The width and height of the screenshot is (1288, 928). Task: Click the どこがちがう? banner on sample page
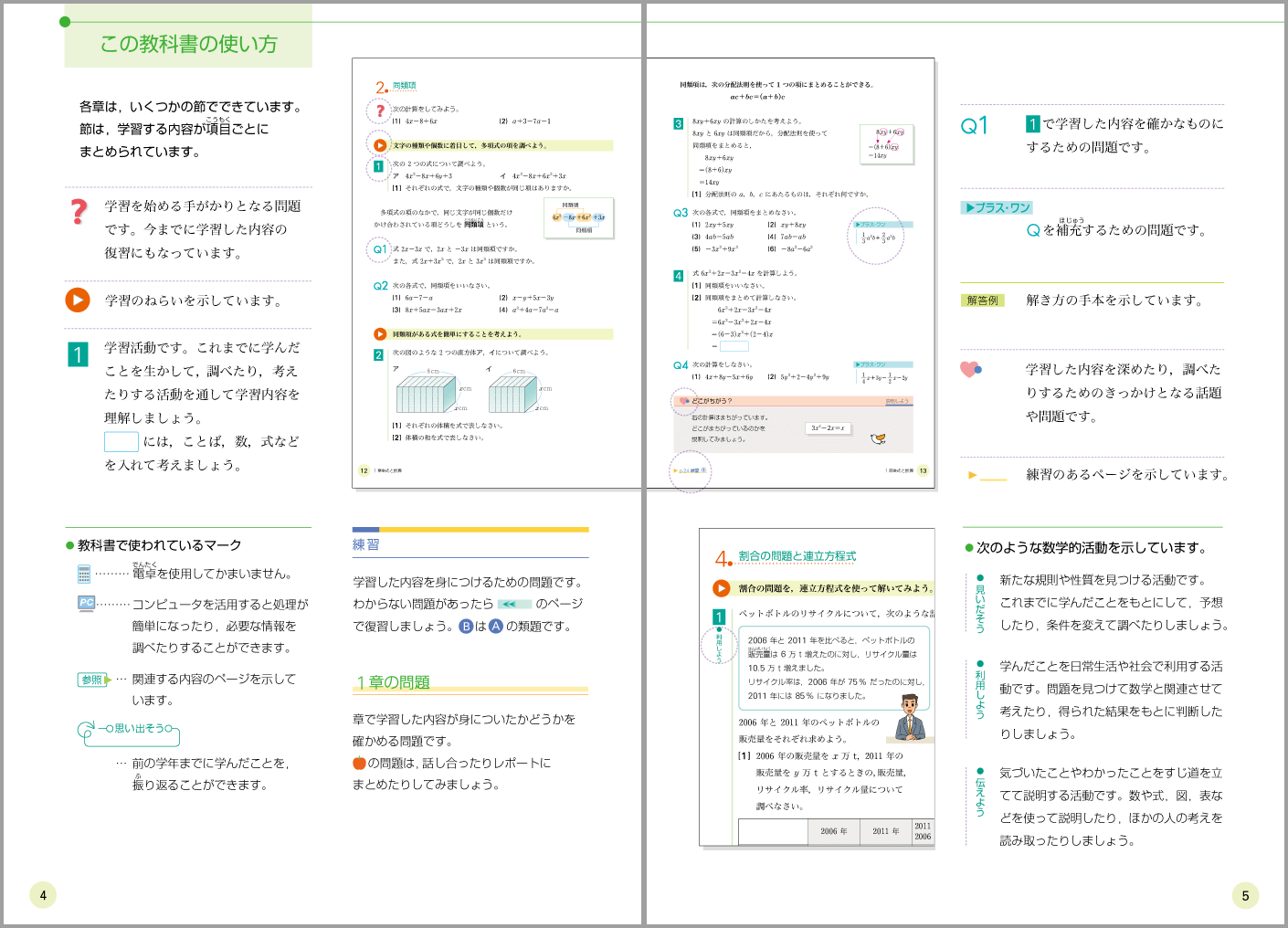[793, 401]
